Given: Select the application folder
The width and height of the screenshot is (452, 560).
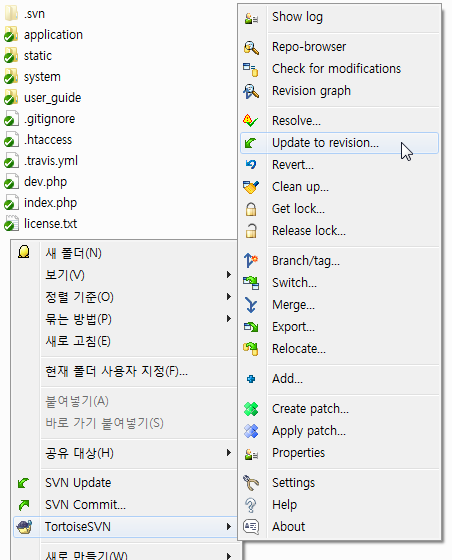Looking at the screenshot, I should pyautogui.click(x=44, y=35).
